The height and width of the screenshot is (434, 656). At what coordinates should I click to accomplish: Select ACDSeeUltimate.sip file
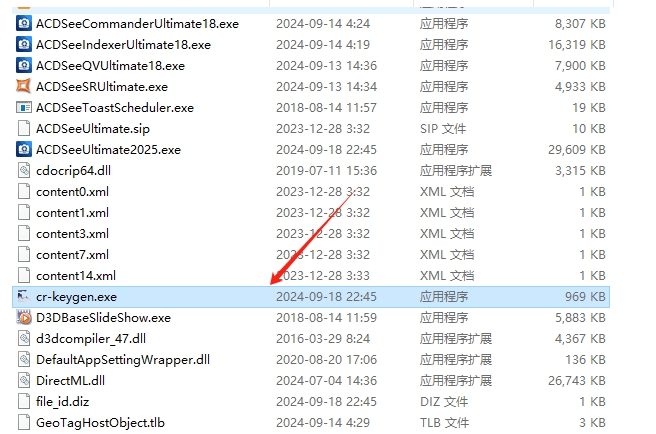[93, 129]
